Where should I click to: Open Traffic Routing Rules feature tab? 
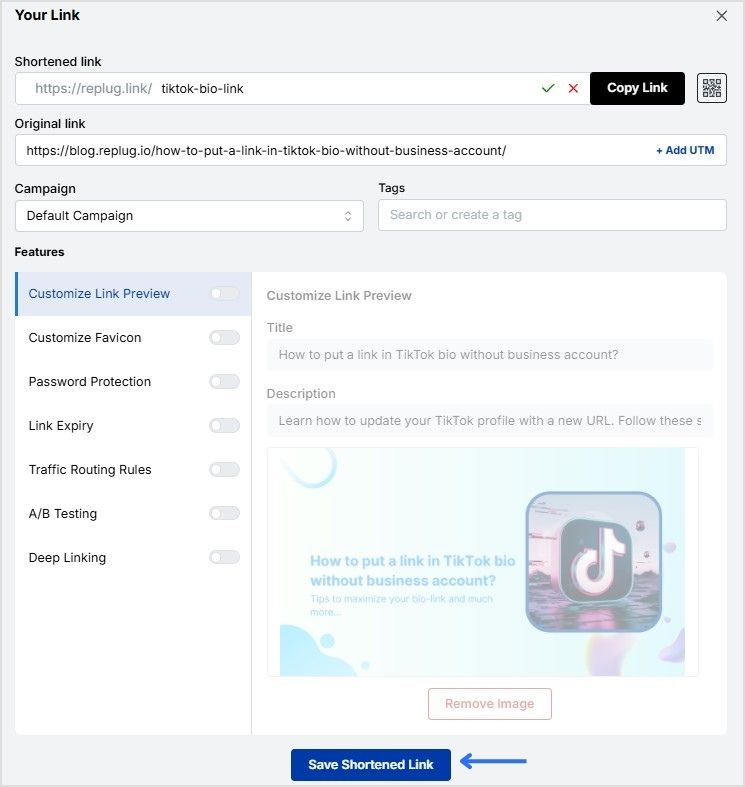click(x=133, y=469)
